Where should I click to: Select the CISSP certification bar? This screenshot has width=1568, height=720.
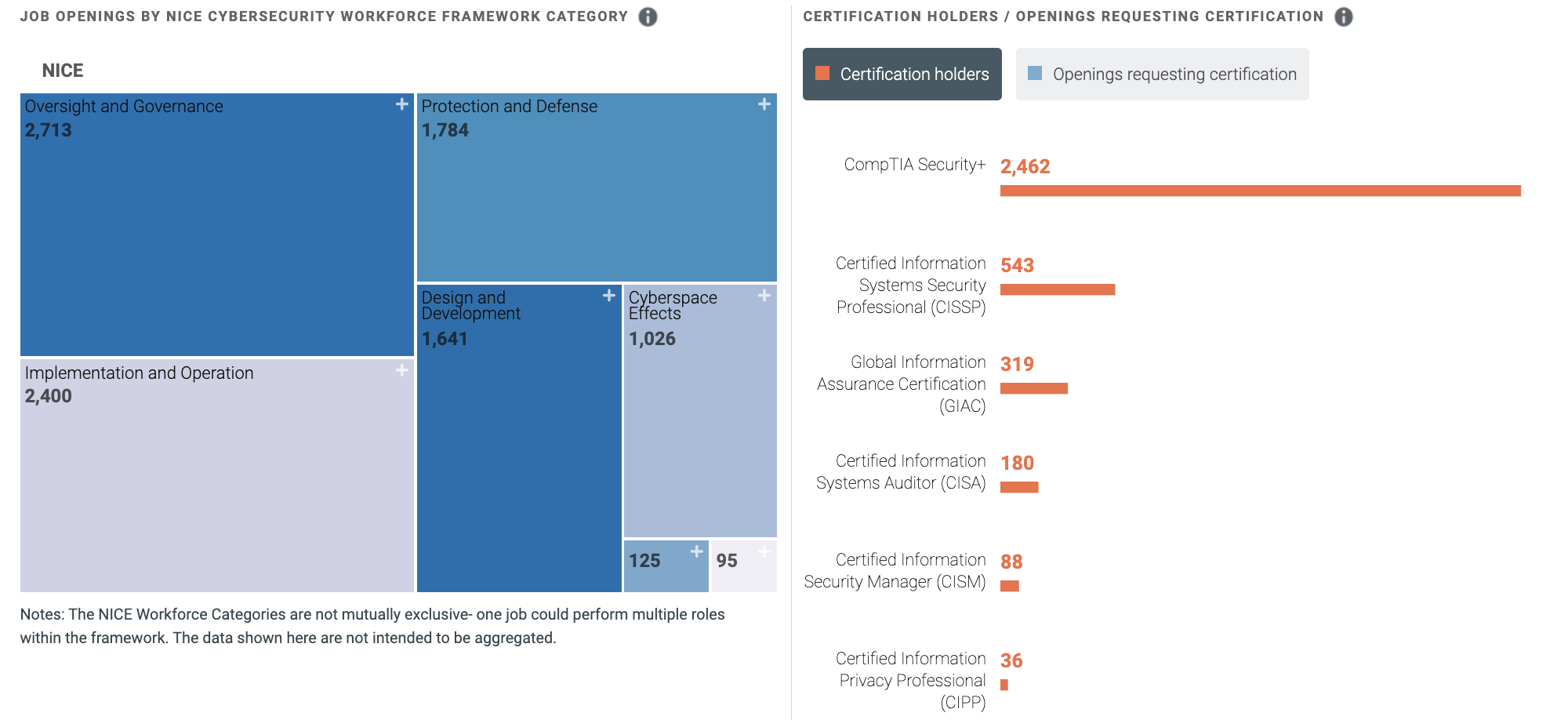(1058, 289)
